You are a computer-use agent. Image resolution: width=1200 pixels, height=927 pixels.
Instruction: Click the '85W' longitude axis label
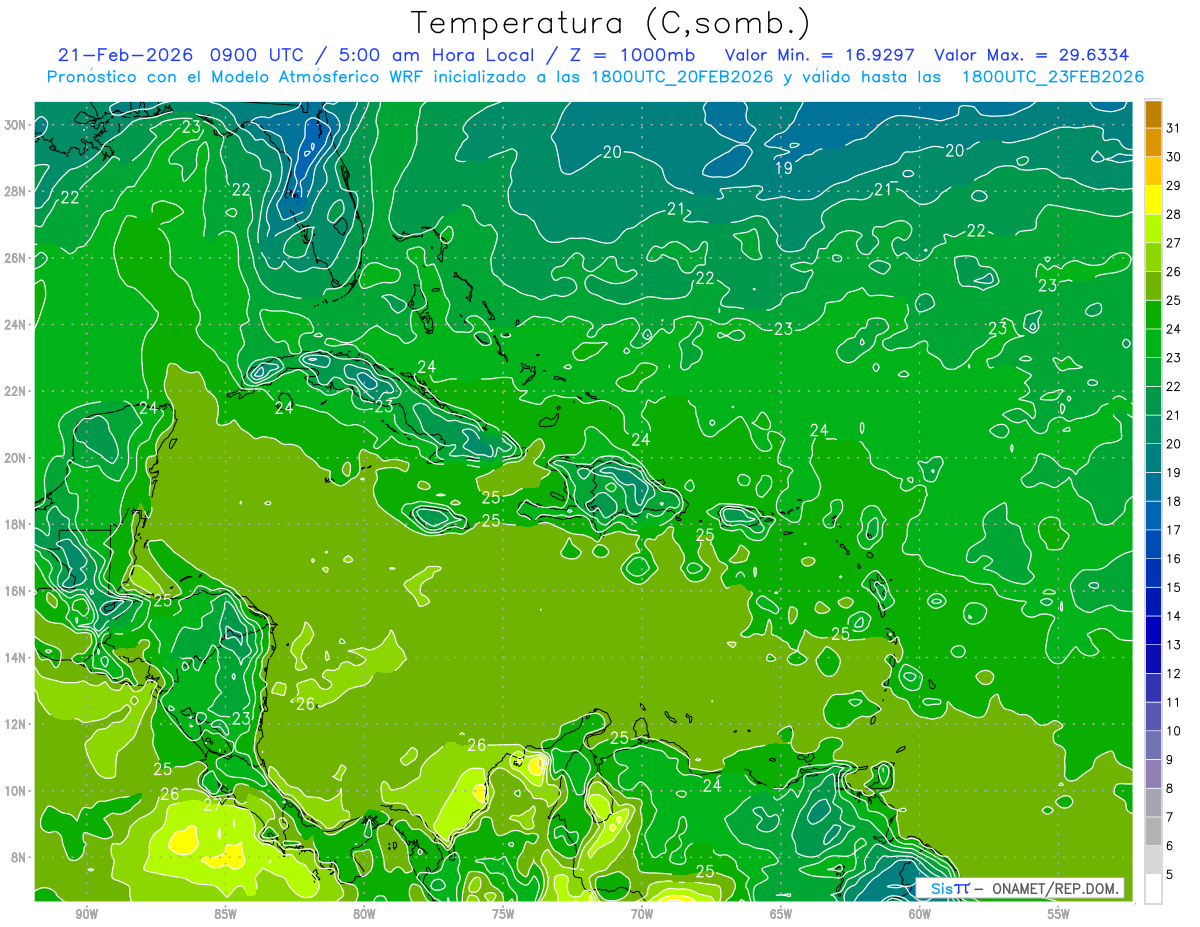pos(226,914)
